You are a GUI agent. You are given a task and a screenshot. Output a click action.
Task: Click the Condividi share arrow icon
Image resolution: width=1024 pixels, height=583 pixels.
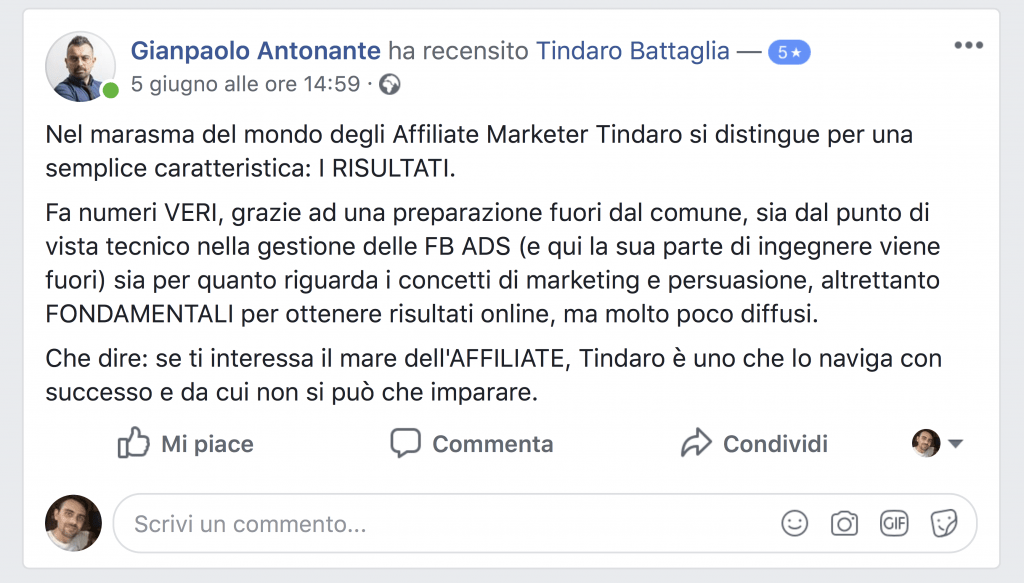point(696,443)
